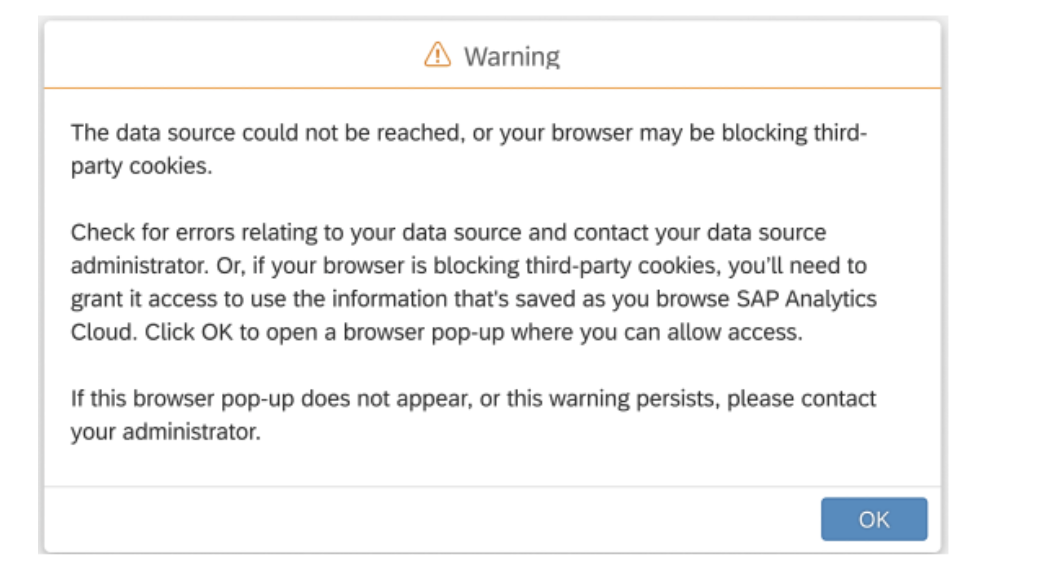
Task: Click the line starting 'If this browser pop-up'
Action: 473,398
